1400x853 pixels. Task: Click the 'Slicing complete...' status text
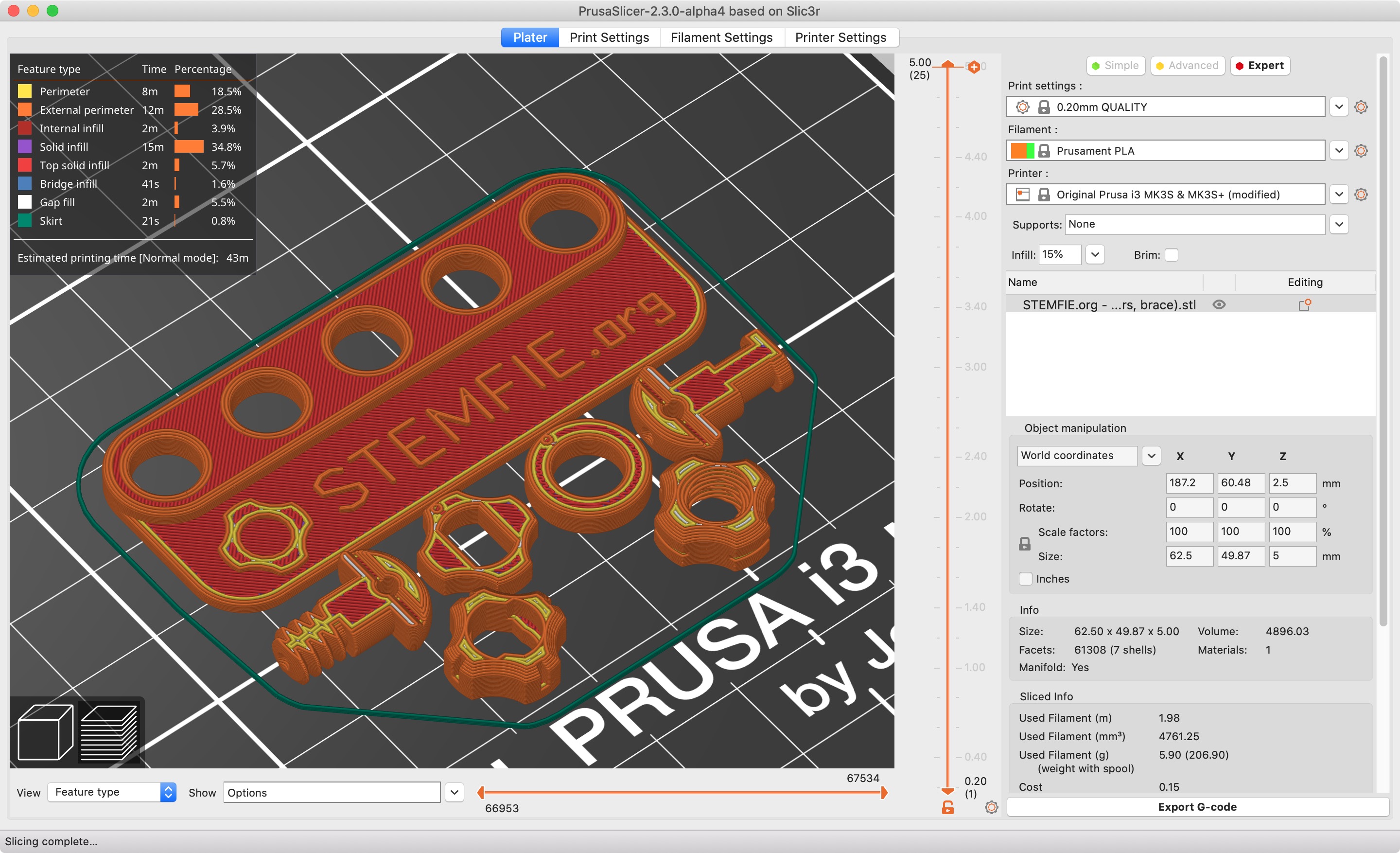pos(51,842)
